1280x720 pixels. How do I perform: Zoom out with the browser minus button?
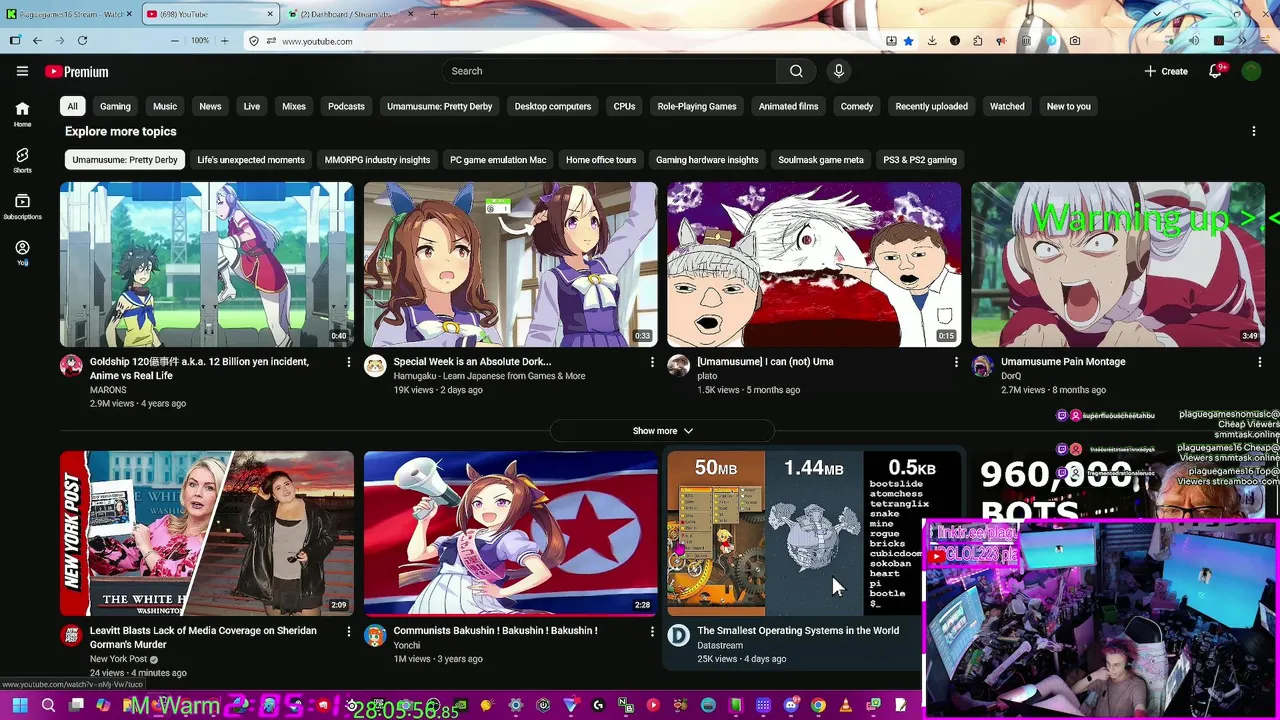pyautogui.click(x=175, y=41)
